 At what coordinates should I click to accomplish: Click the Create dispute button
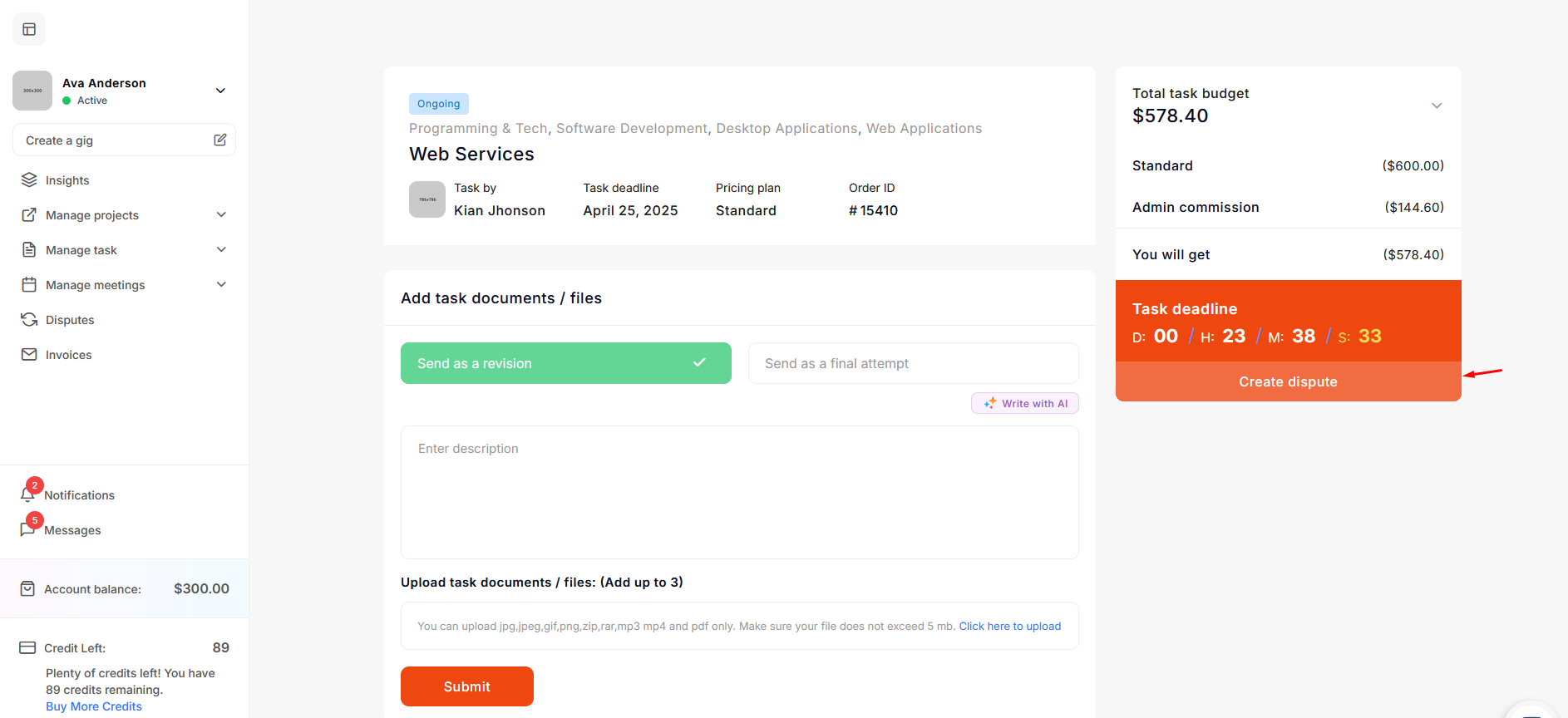pyautogui.click(x=1287, y=381)
